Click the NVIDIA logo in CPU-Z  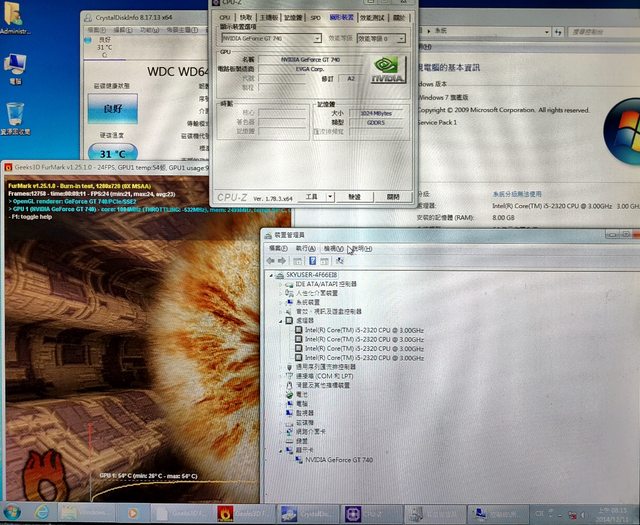387,68
